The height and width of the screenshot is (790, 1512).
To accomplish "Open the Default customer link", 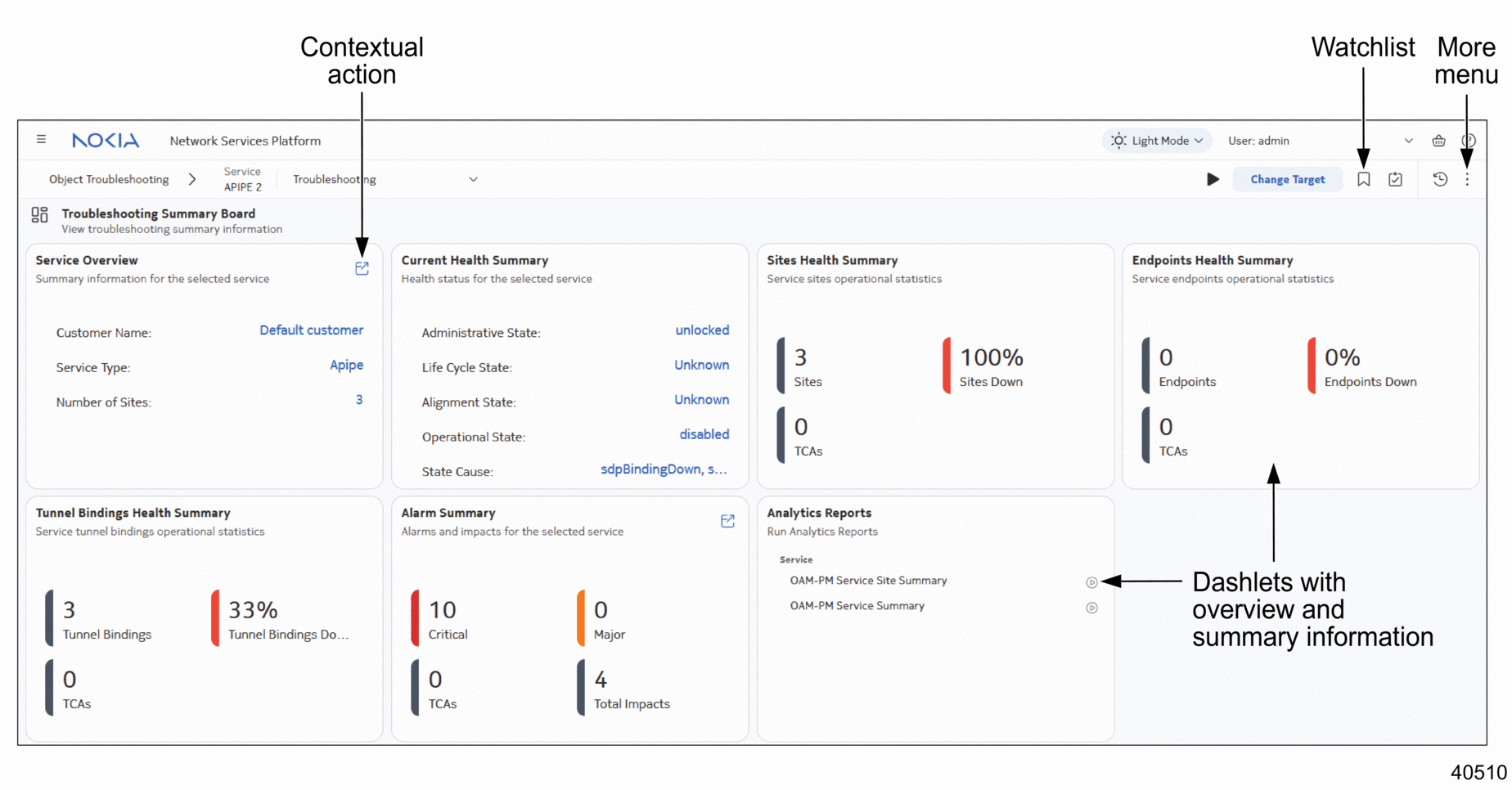I will [312, 330].
